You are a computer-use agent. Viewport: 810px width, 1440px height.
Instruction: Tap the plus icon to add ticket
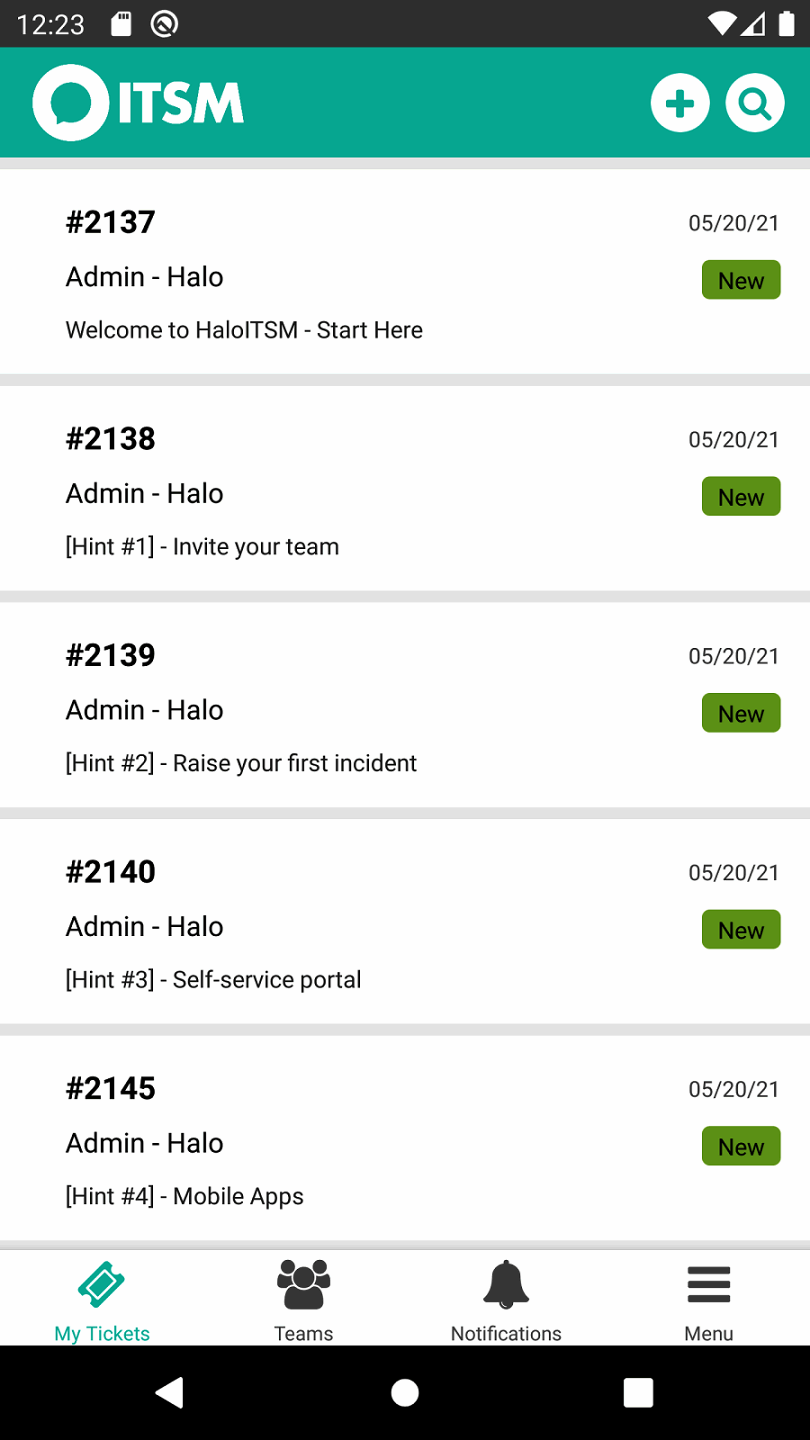click(680, 103)
